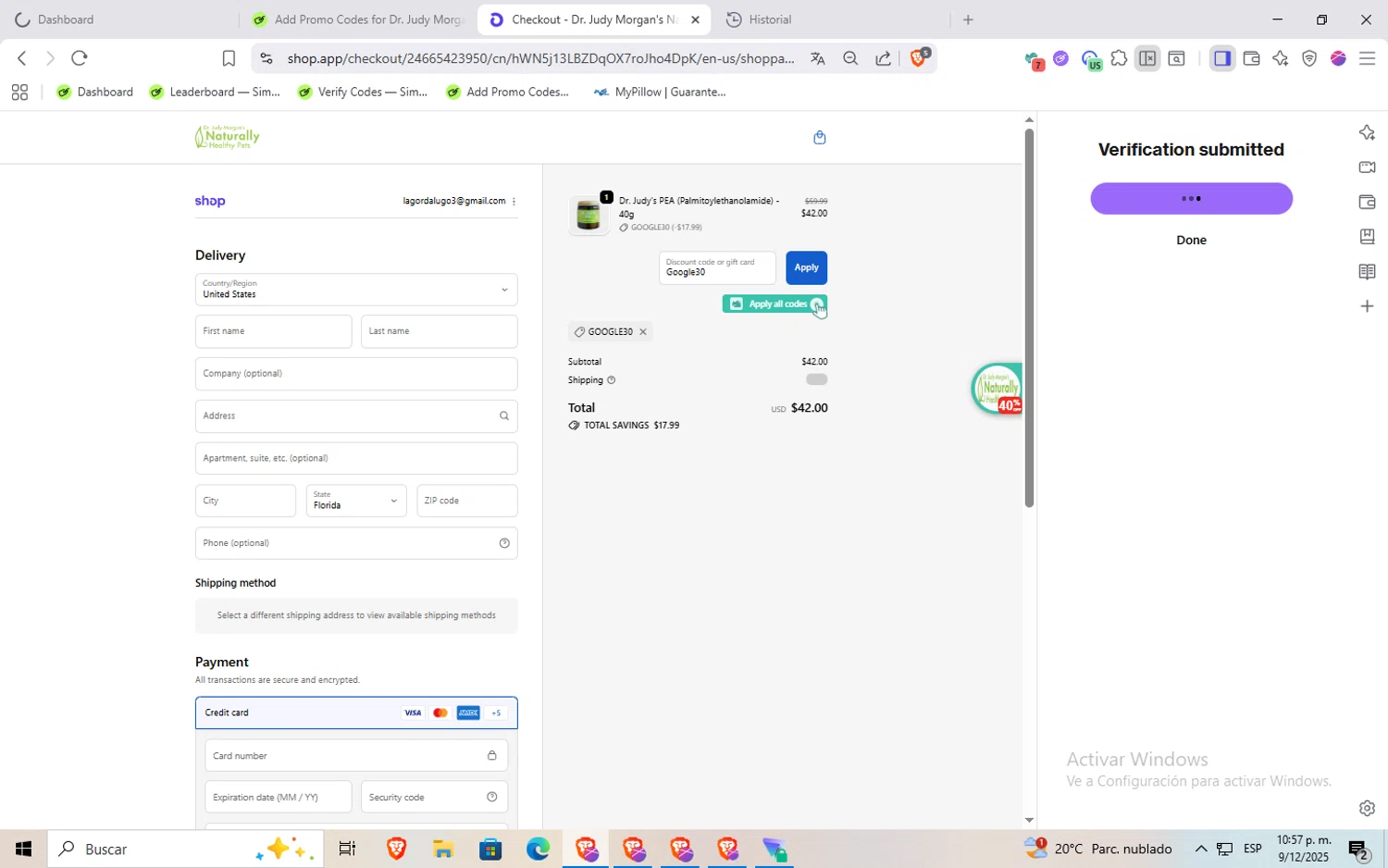Bookmark this page with the bookmark icon

(x=229, y=58)
